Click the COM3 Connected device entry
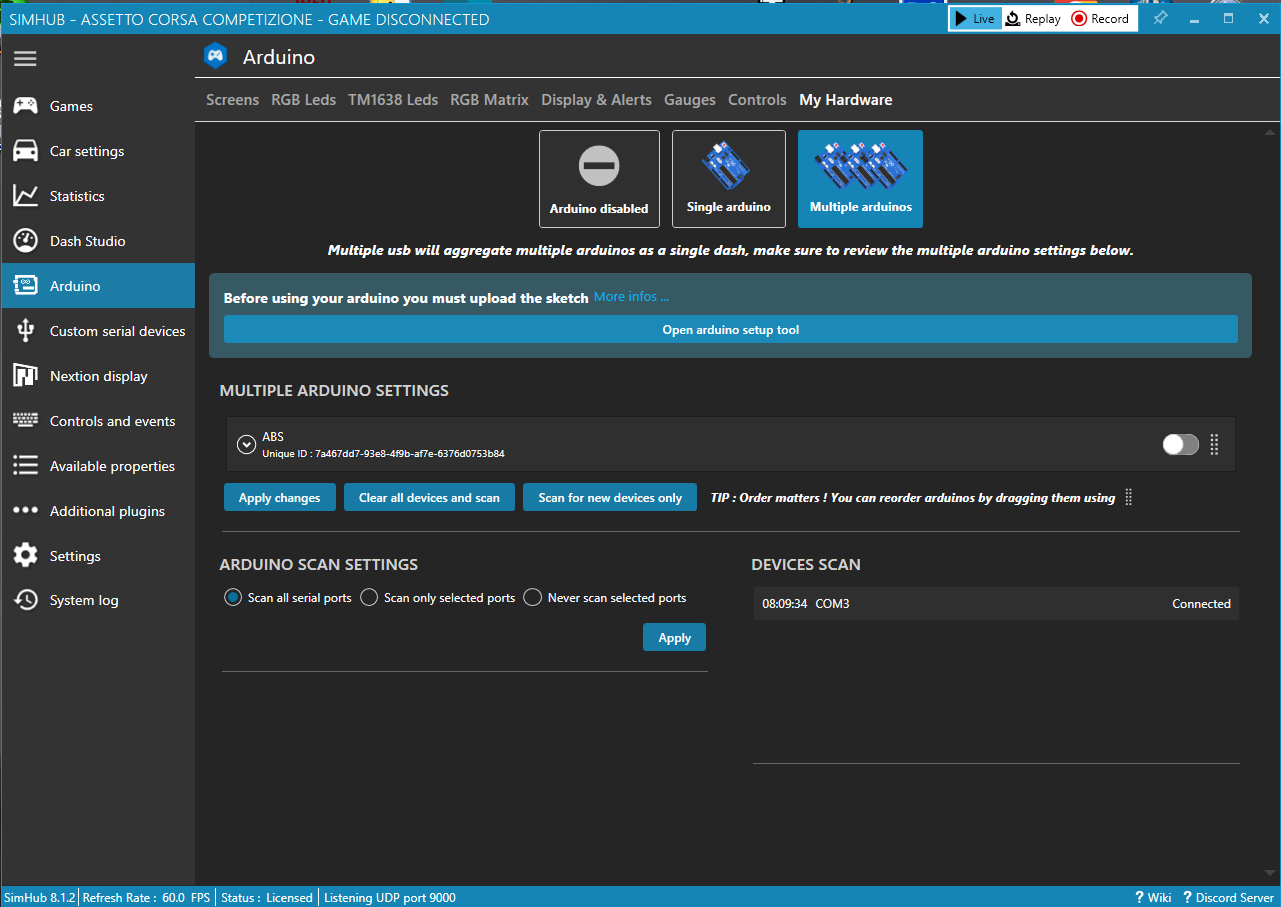The image size is (1281, 907). click(x=995, y=603)
